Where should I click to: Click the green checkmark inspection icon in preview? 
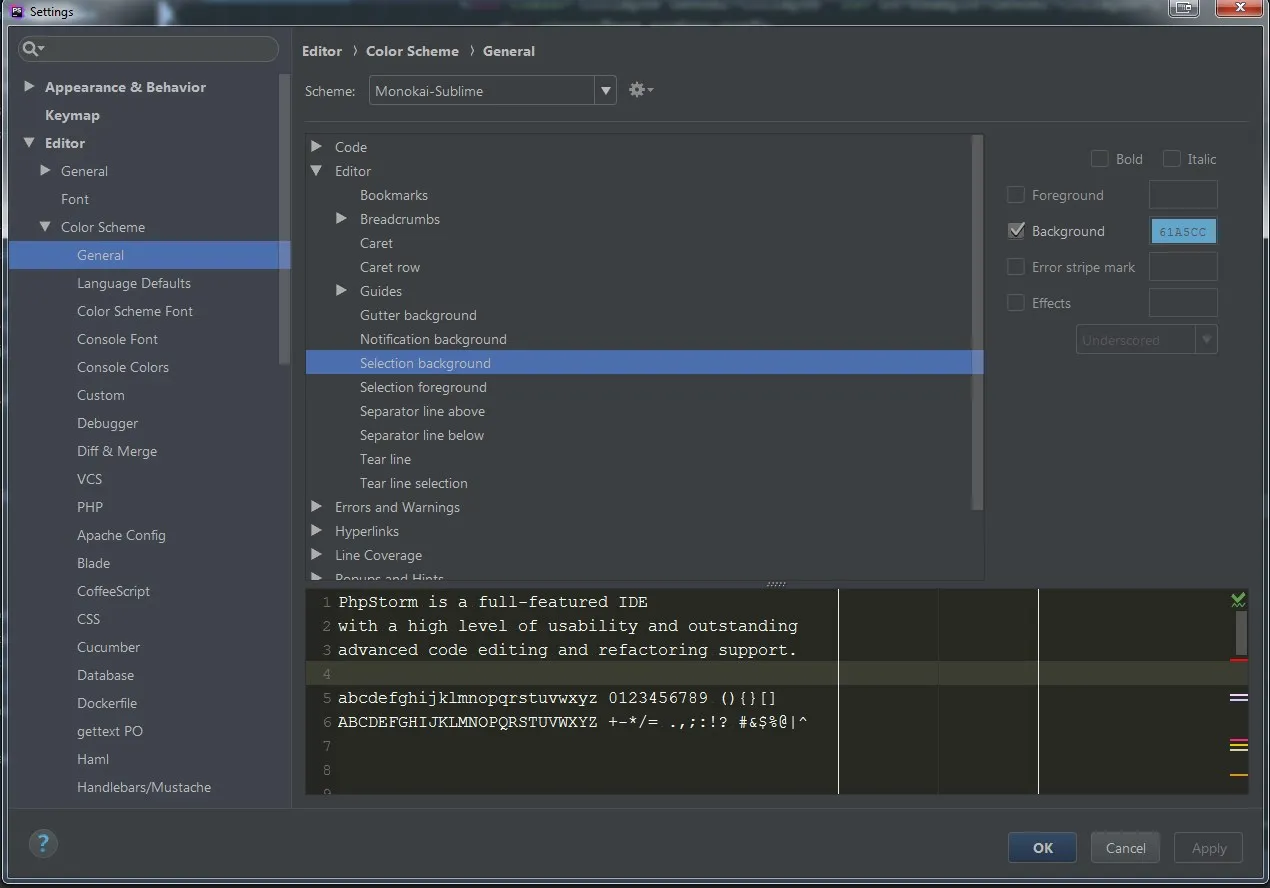[1238, 600]
